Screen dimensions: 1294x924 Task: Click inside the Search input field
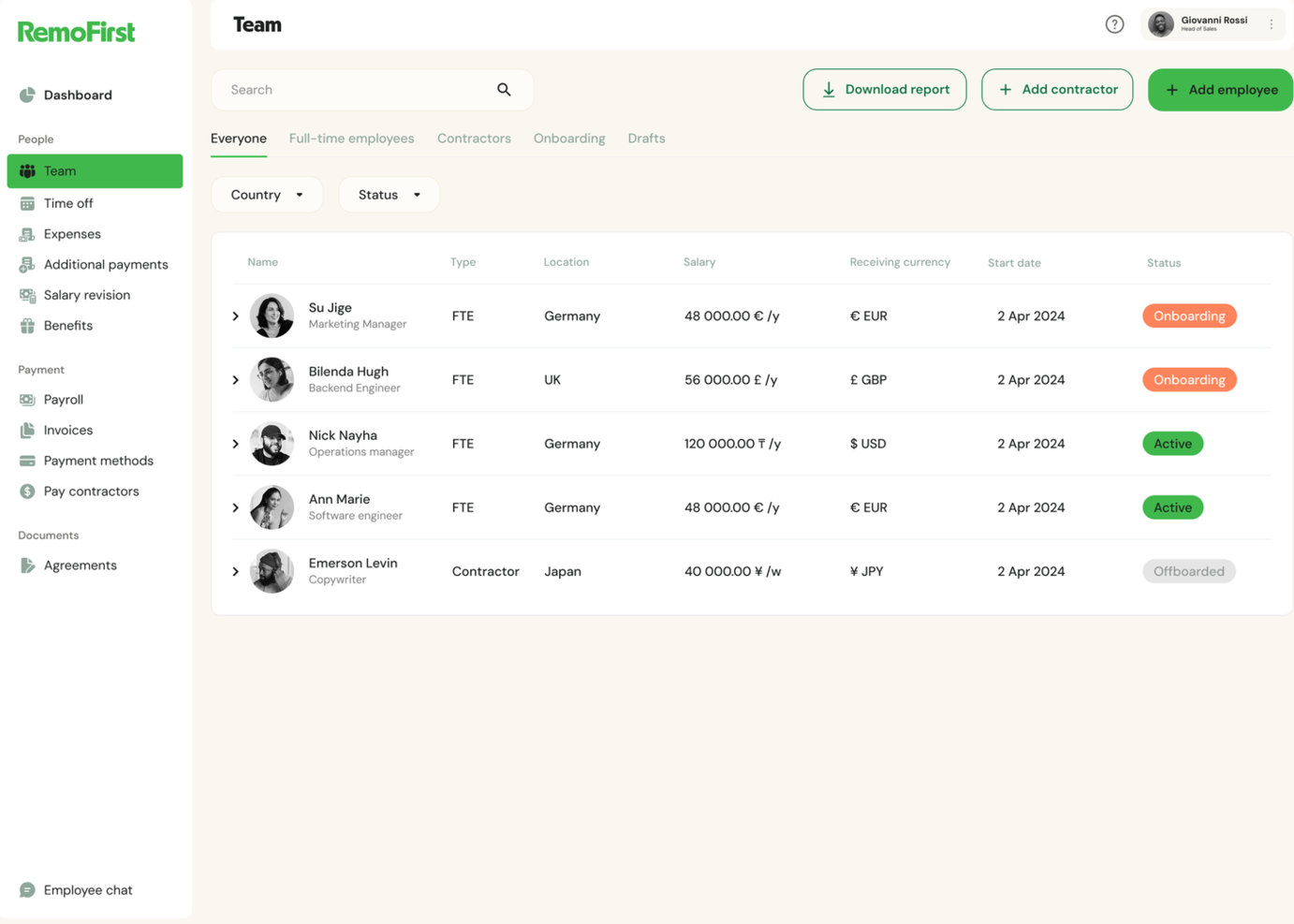(356, 89)
